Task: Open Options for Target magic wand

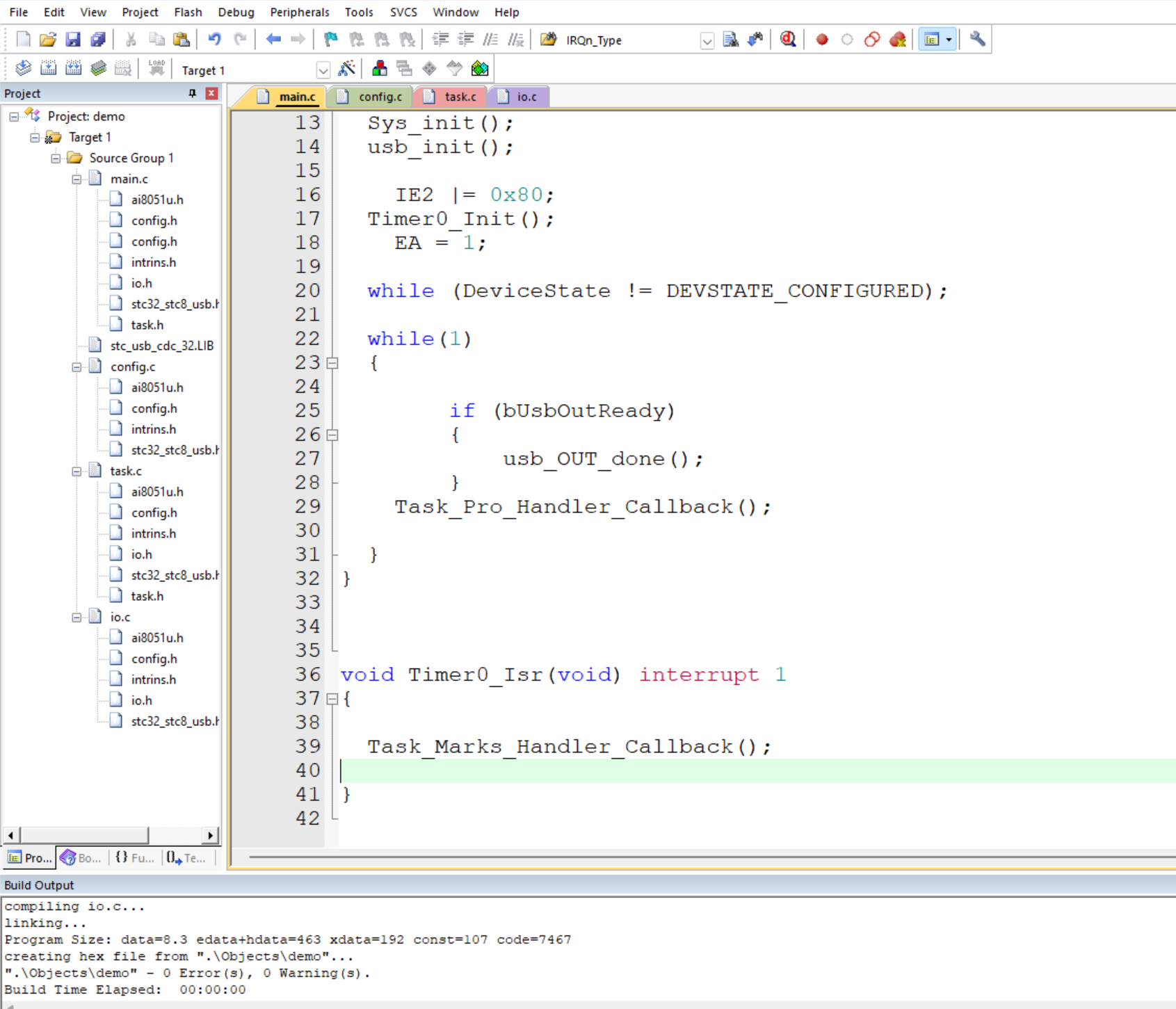Action: [x=346, y=68]
